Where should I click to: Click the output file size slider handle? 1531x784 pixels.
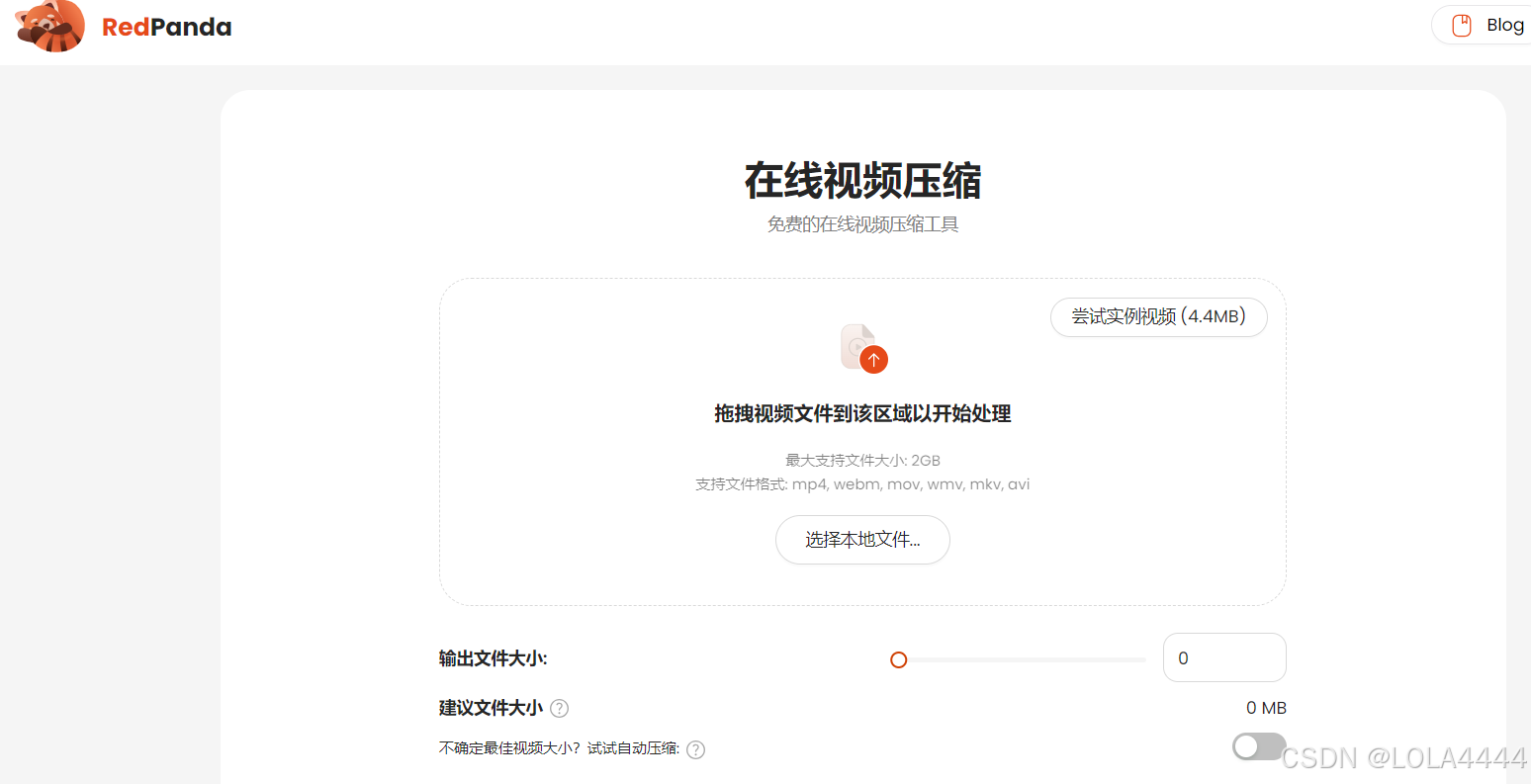898,659
